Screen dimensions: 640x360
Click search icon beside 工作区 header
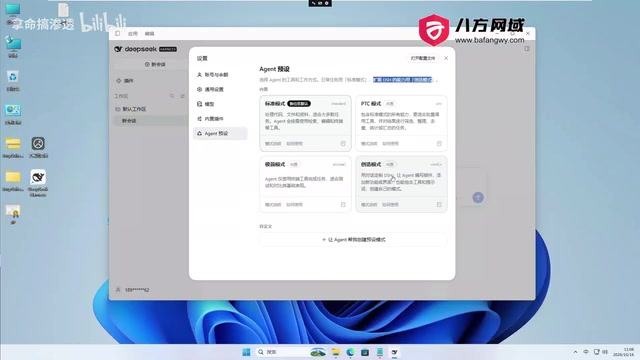[x=172, y=96]
